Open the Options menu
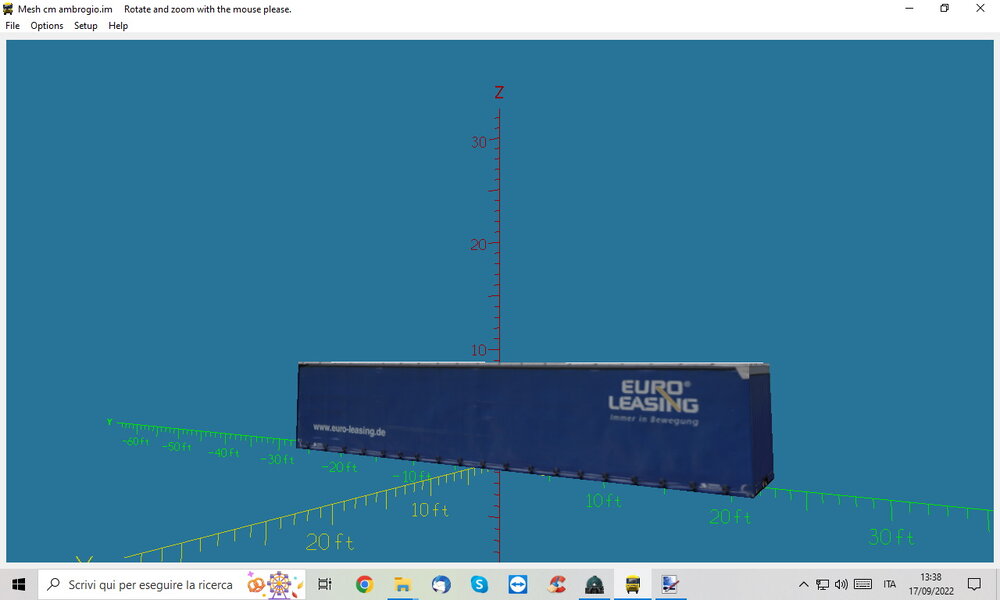 47,26
